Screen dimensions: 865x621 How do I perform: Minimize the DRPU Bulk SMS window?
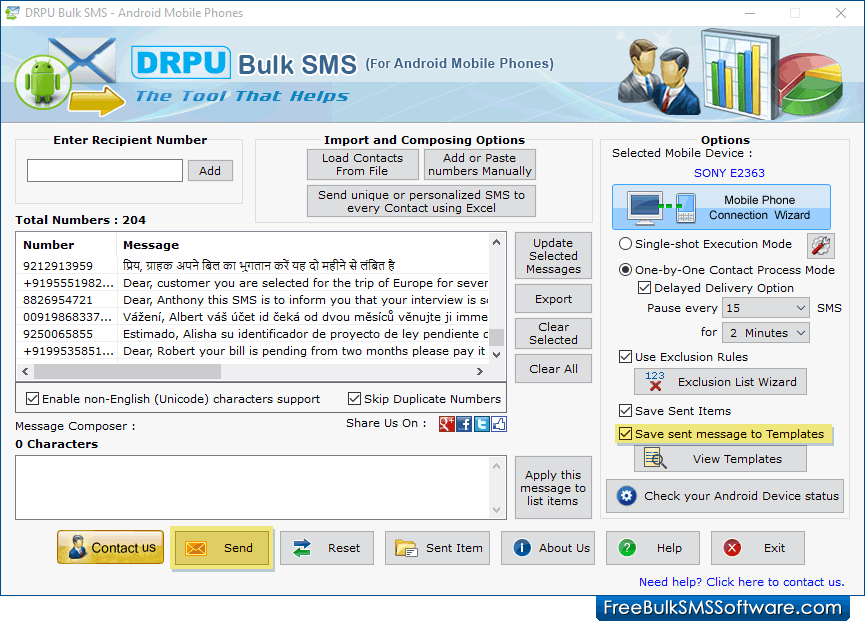pos(750,13)
